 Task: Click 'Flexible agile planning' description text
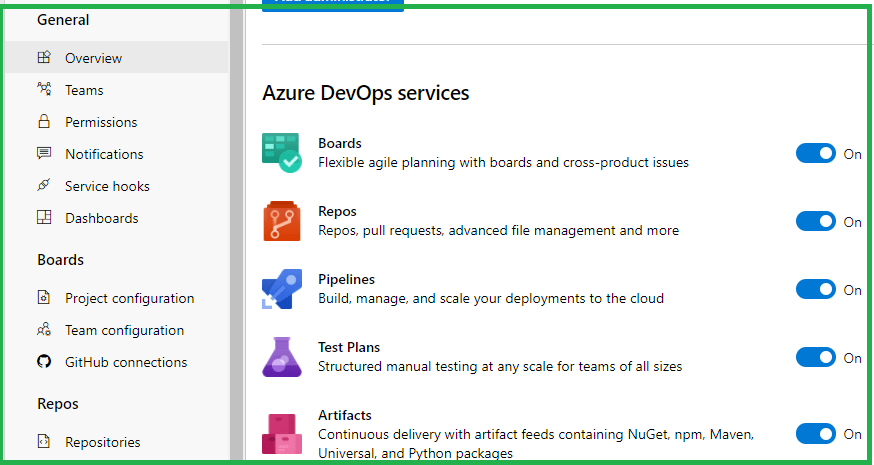click(503, 162)
